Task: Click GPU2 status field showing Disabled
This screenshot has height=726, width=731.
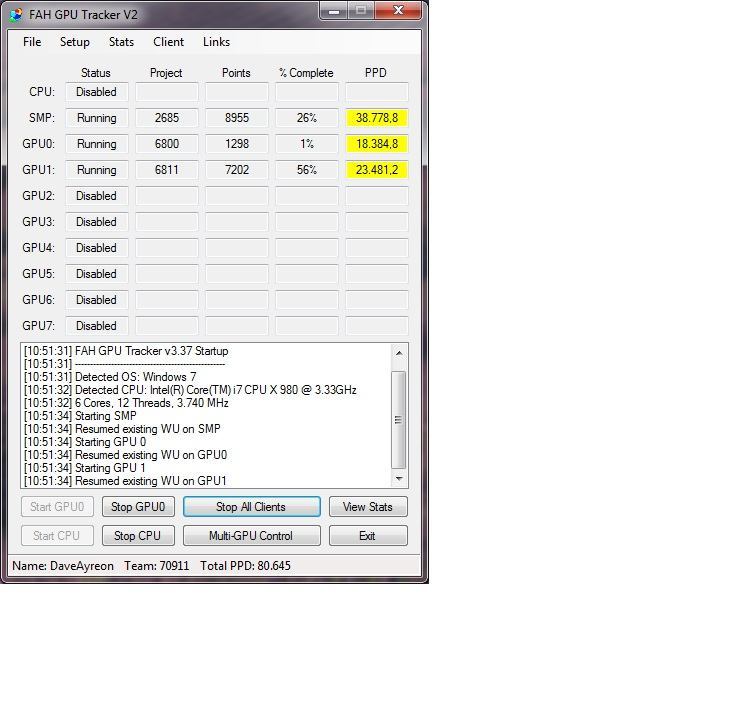Action: (x=97, y=196)
